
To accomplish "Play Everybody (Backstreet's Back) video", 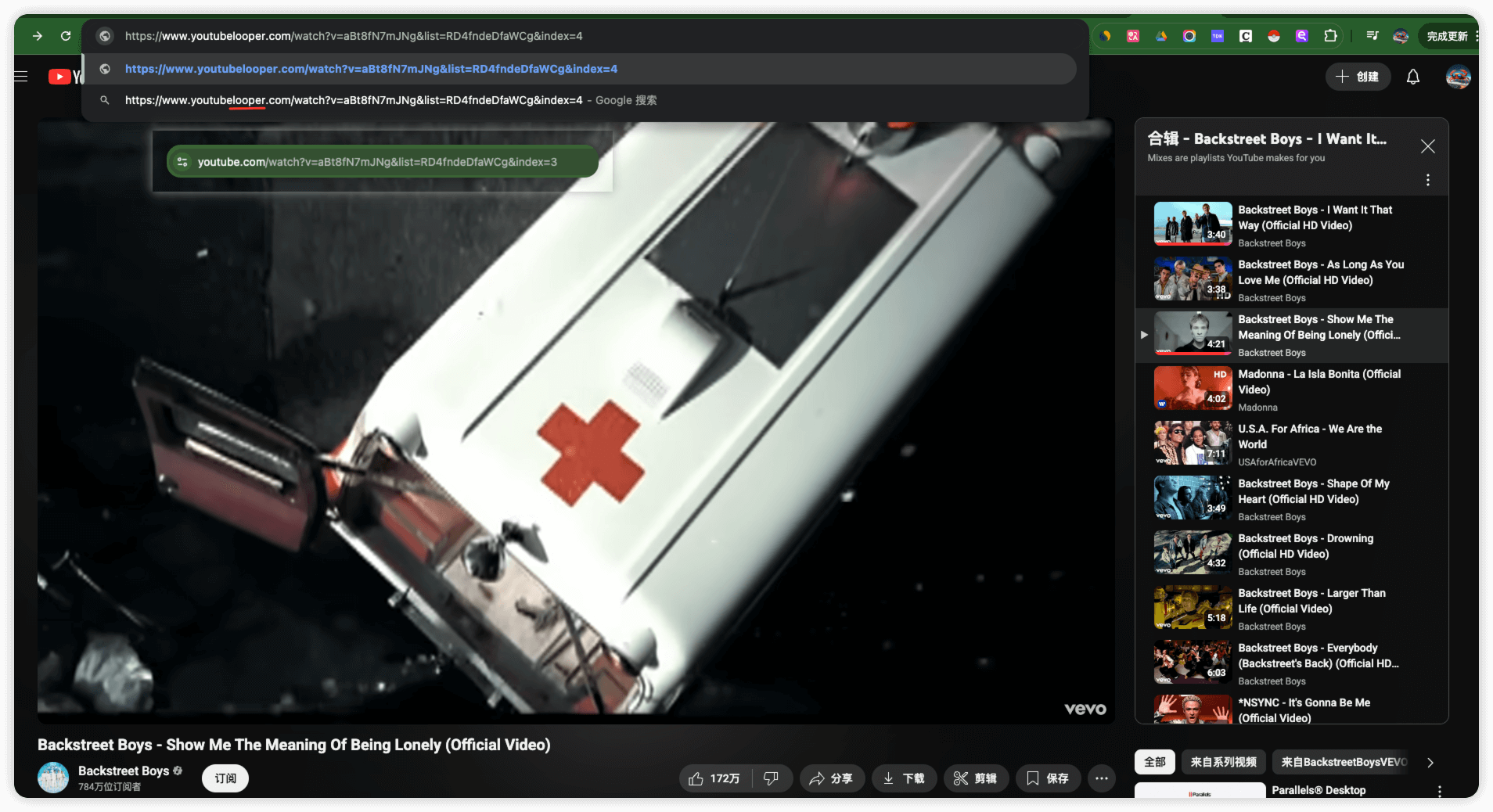I will coord(1291,663).
